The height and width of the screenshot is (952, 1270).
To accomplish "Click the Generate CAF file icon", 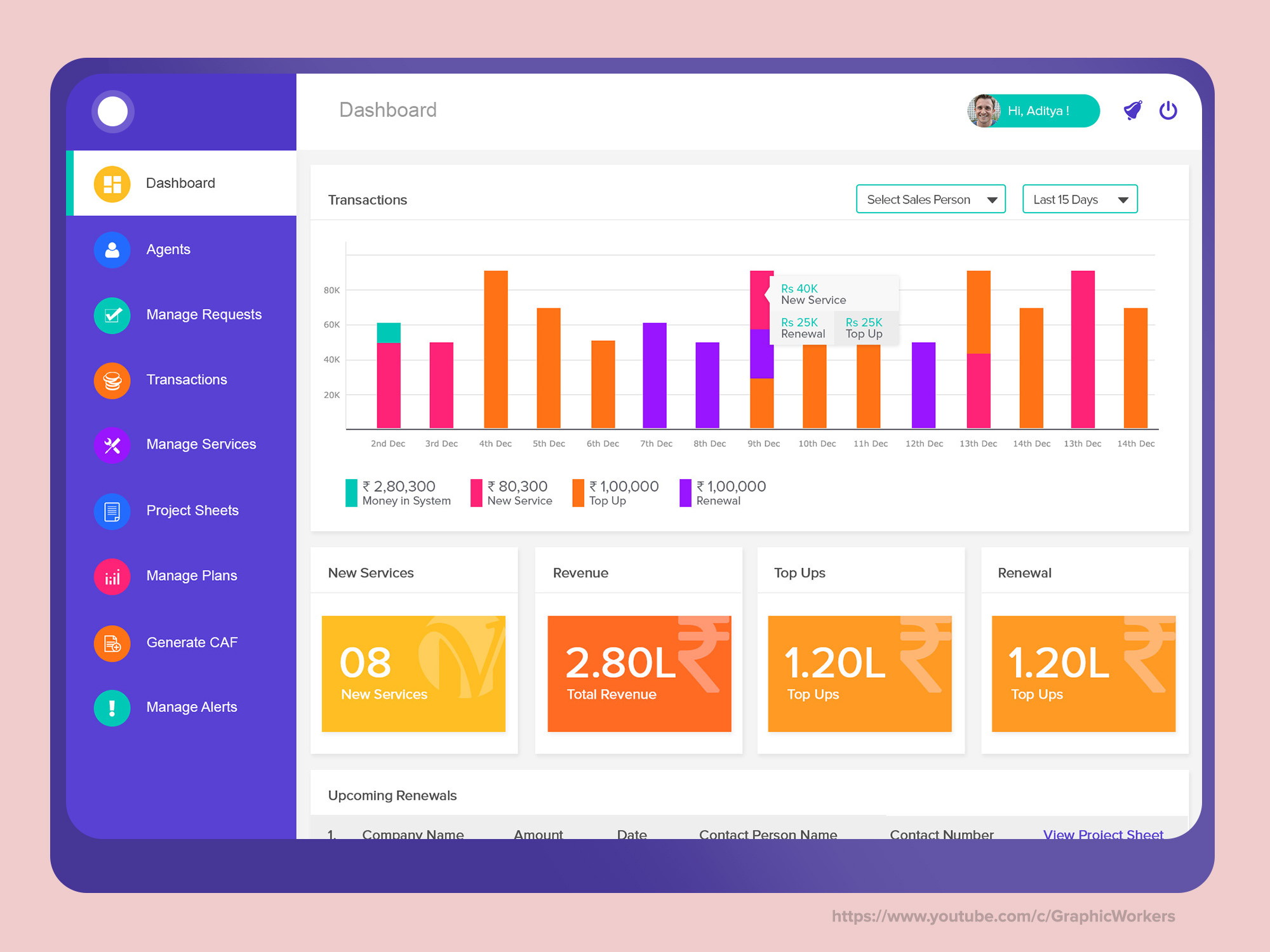I will 112,643.
